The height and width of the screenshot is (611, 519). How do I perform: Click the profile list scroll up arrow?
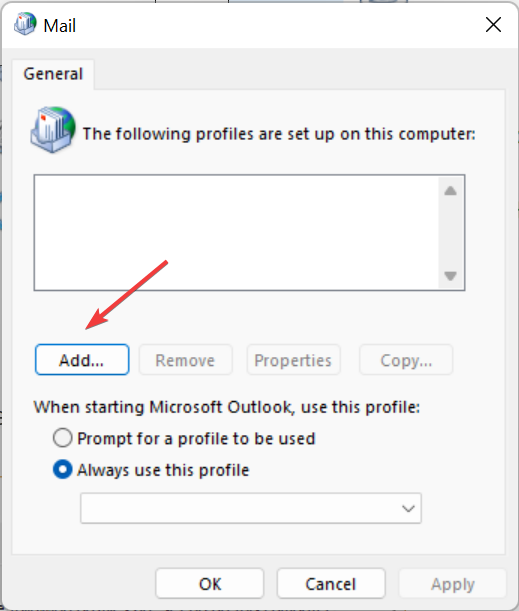click(x=450, y=191)
